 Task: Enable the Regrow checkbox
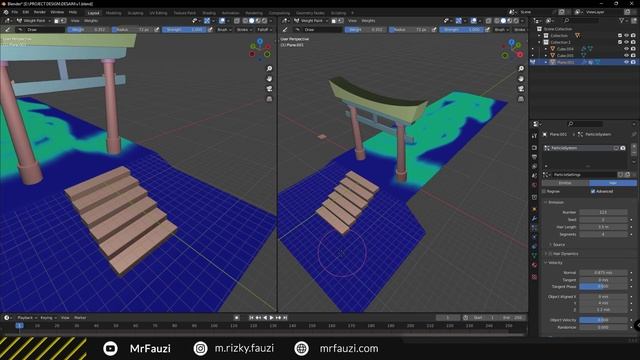point(544,191)
